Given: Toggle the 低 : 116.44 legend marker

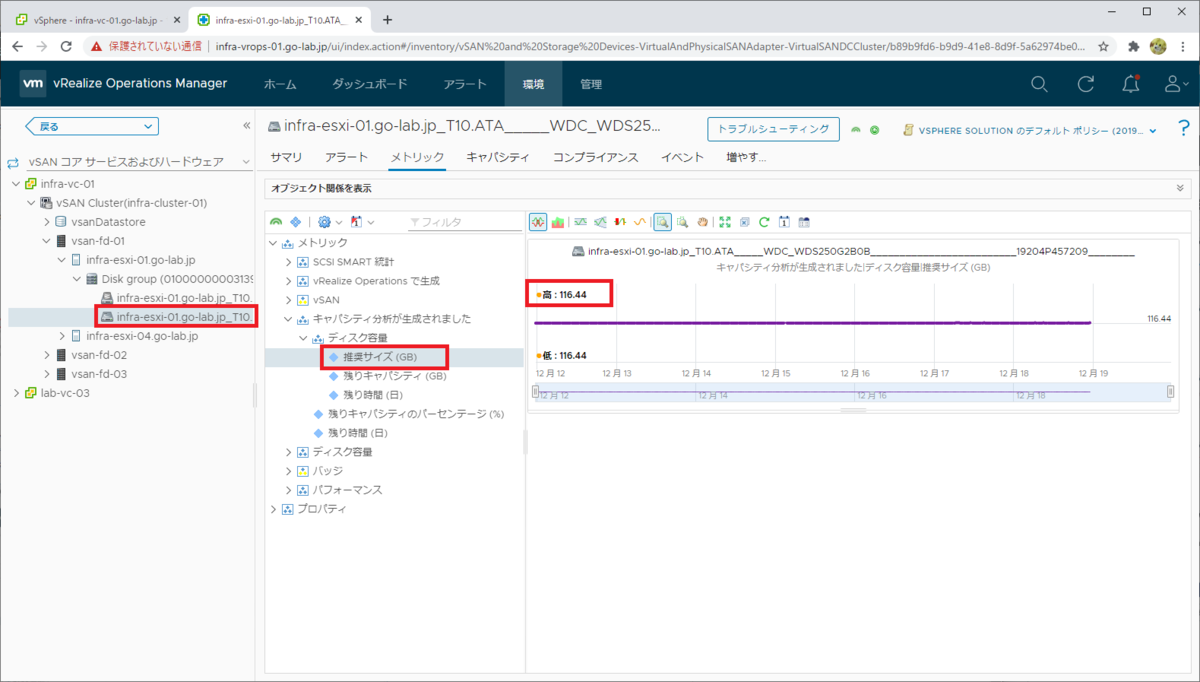Looking at the screenshot, I should (539, 355).
